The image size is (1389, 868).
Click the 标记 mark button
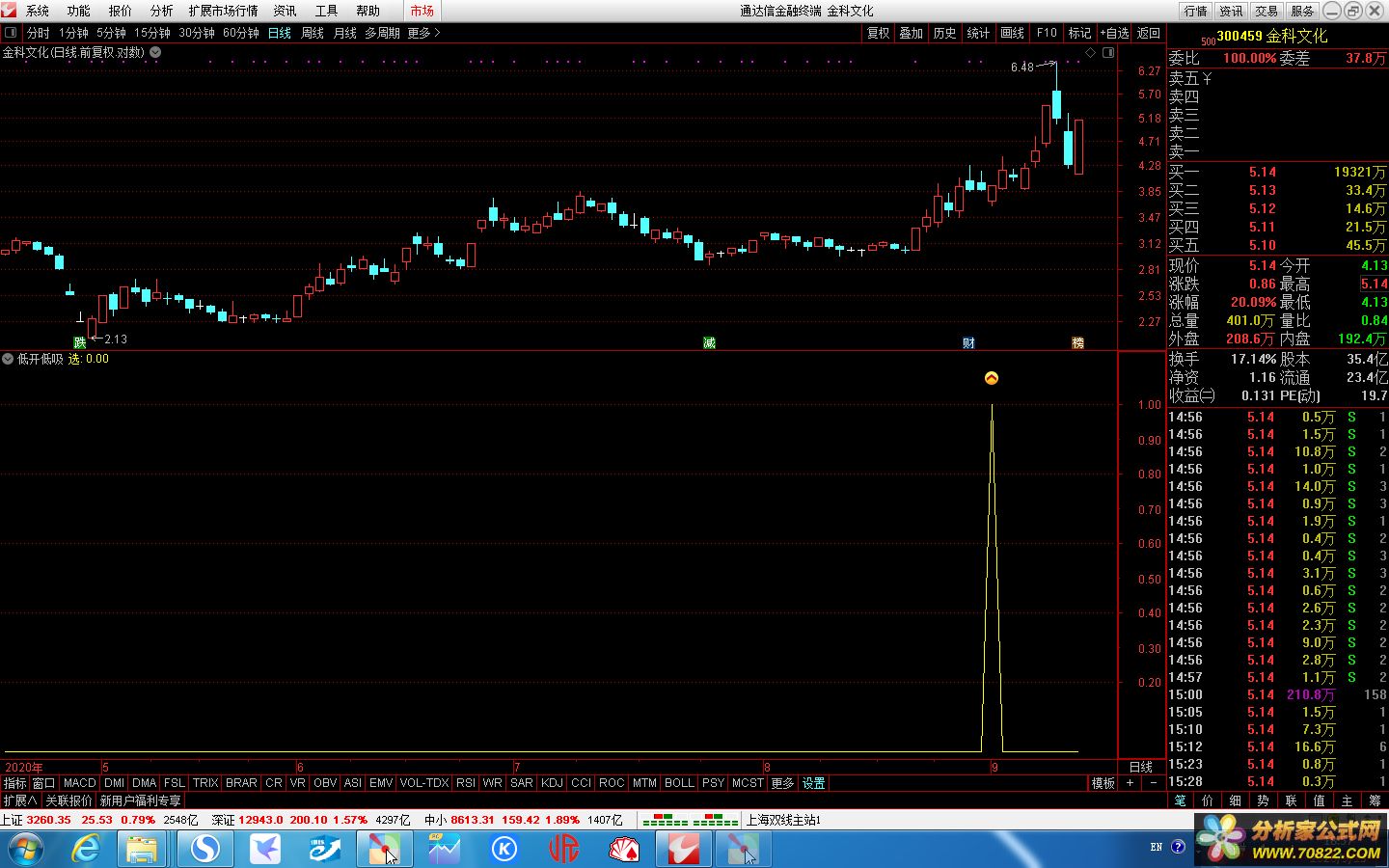click(x=1079, y=33)
